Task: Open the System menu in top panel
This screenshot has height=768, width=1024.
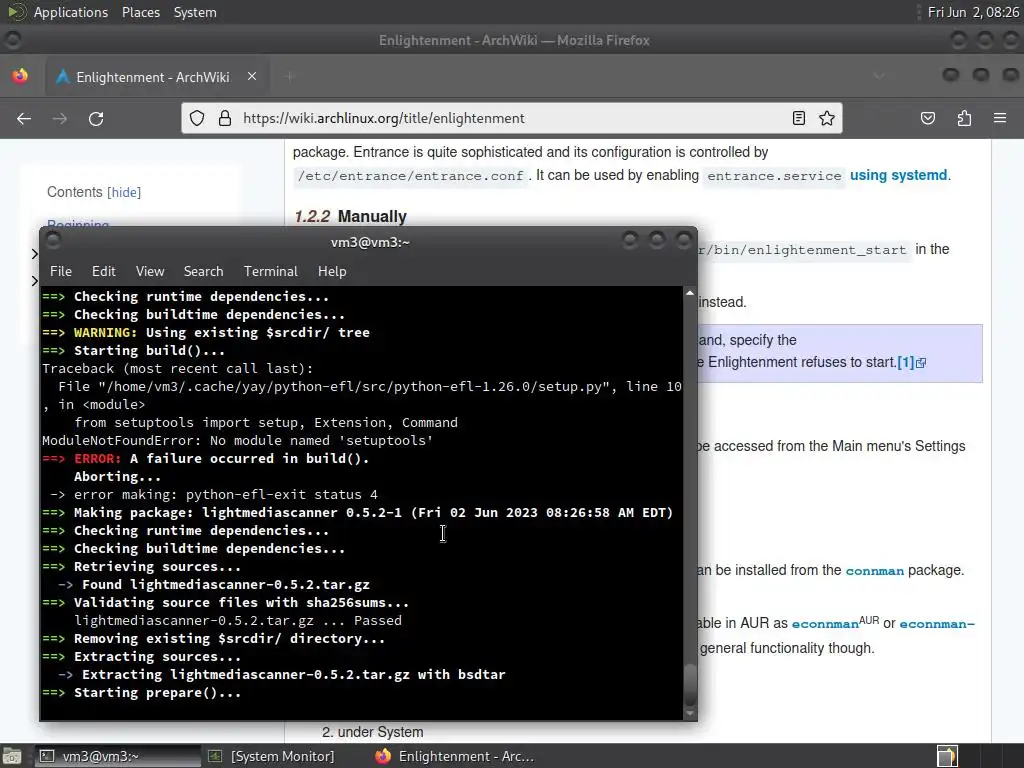Action: pos(195,12)
